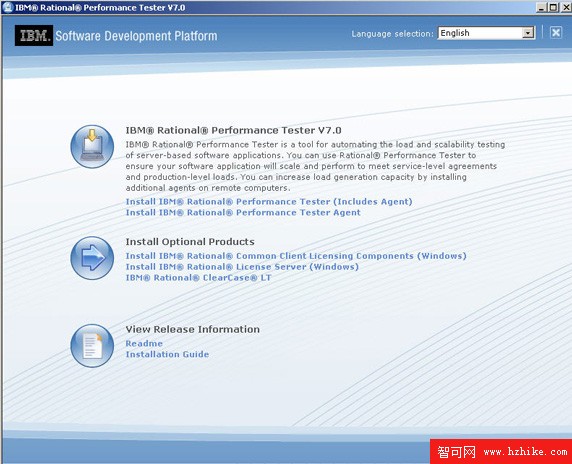Install IBM Rational Performance Tester Agent link
572x464 pixels.
(243, 213)
